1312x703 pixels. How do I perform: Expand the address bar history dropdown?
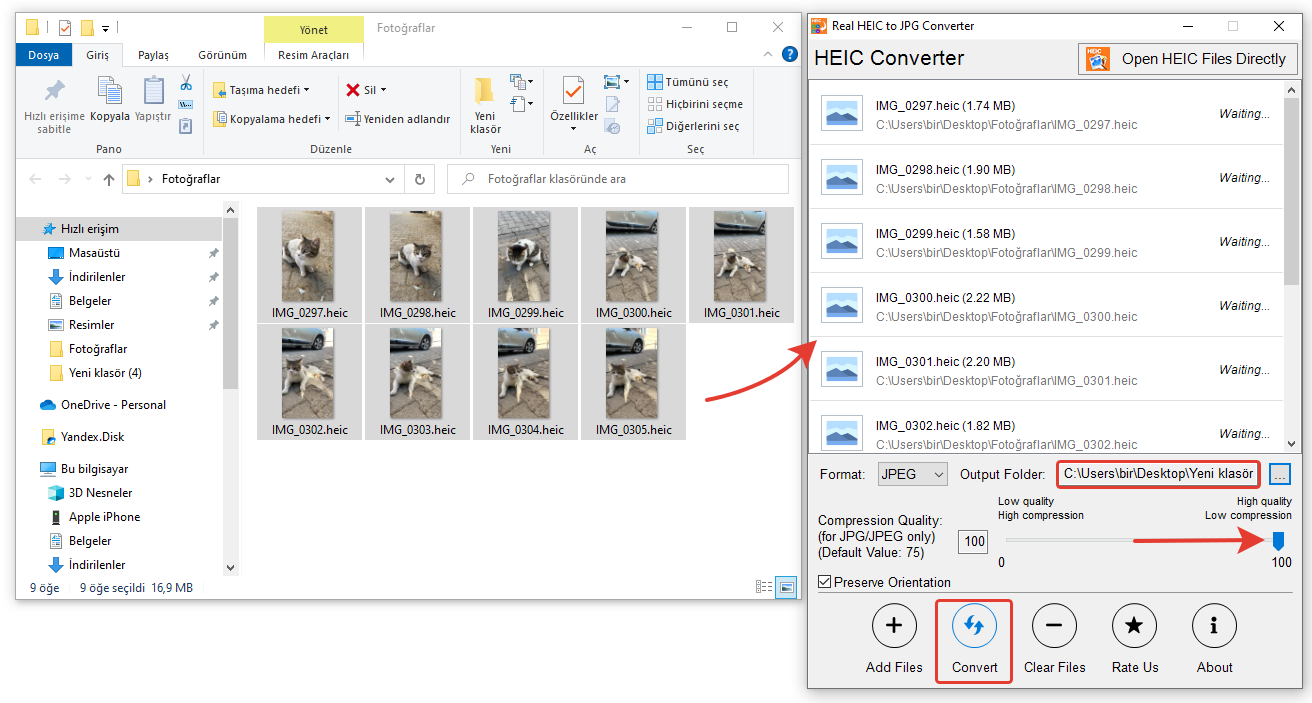click(390, 180)
